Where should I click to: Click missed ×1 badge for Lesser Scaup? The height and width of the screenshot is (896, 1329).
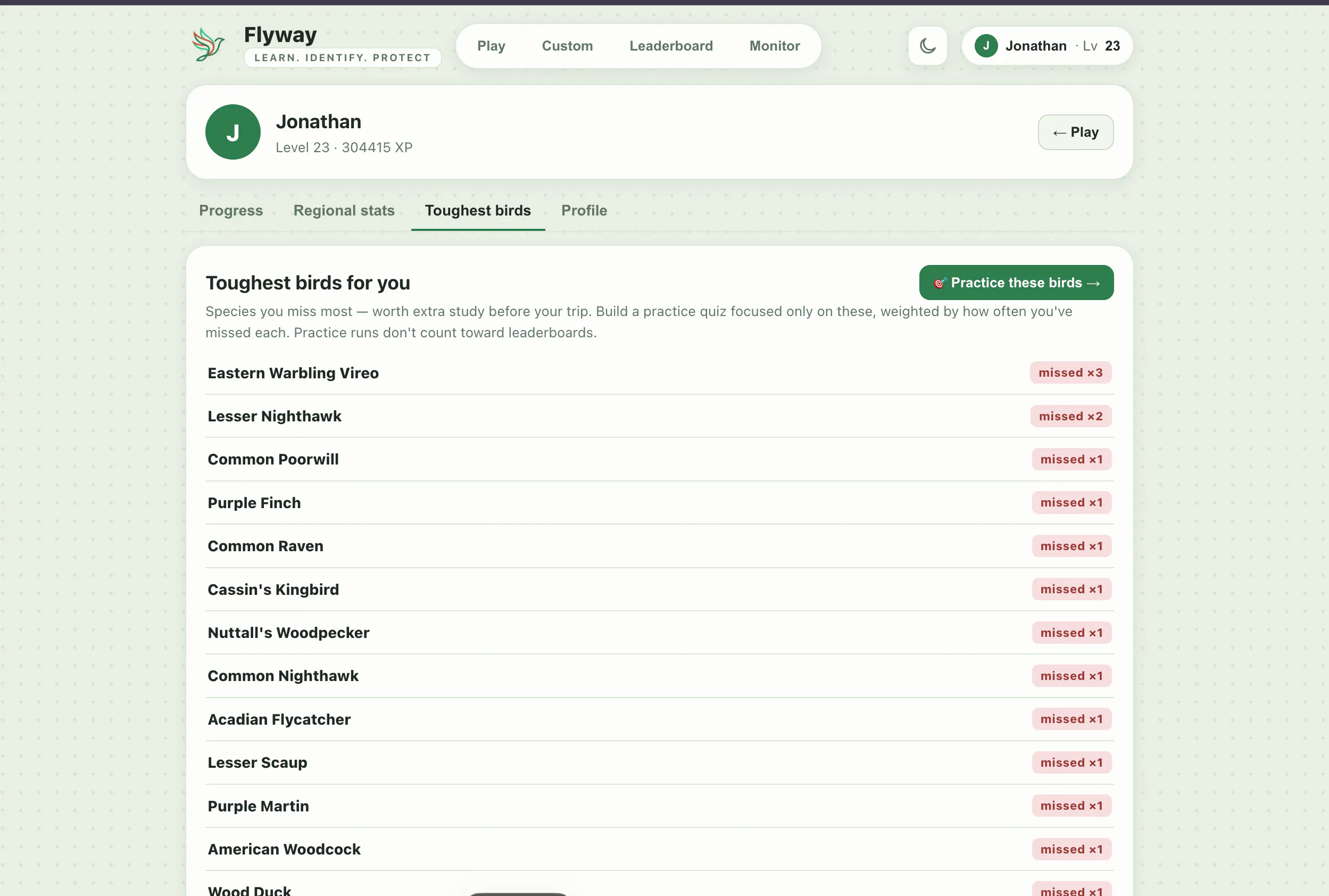pos(1071,762)
